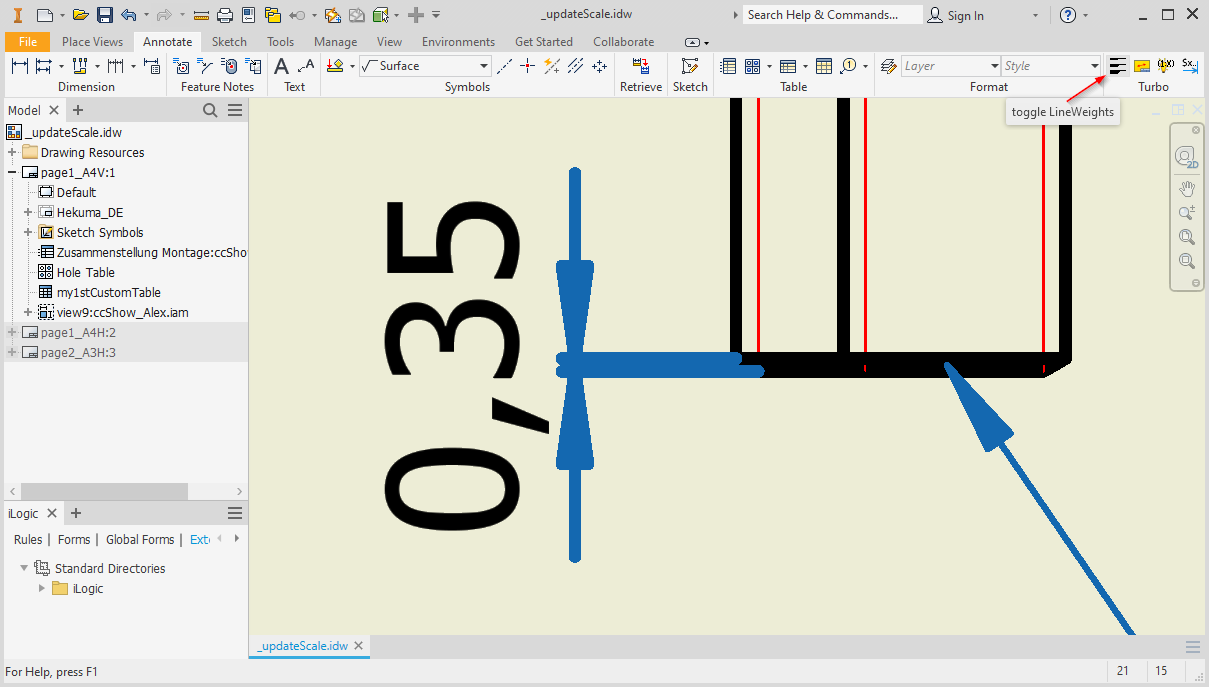Insert a Parts List table
This screenshot has height=687, width=1209.
coord(729,66)
